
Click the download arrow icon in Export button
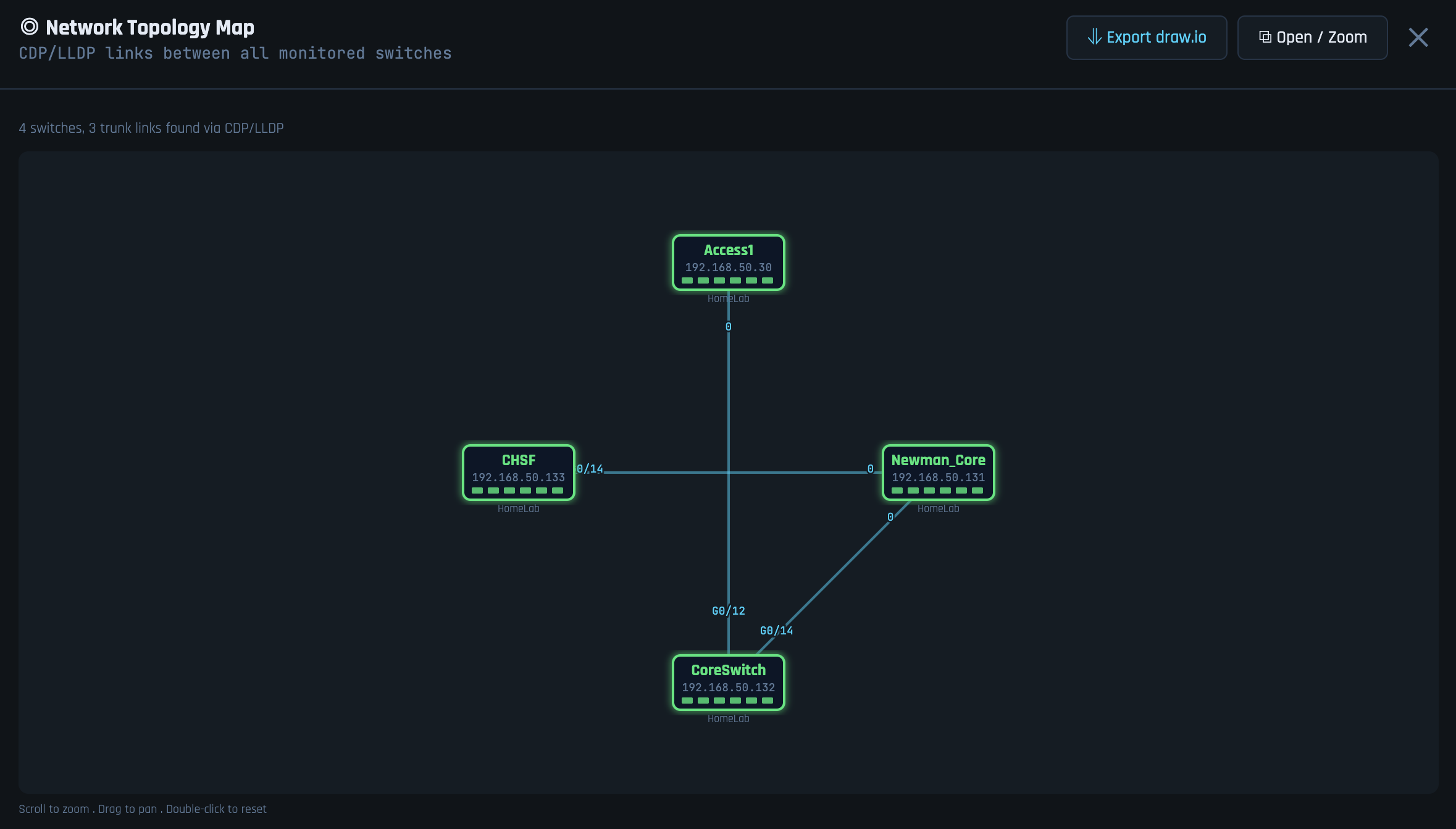tap(1094, 37)
